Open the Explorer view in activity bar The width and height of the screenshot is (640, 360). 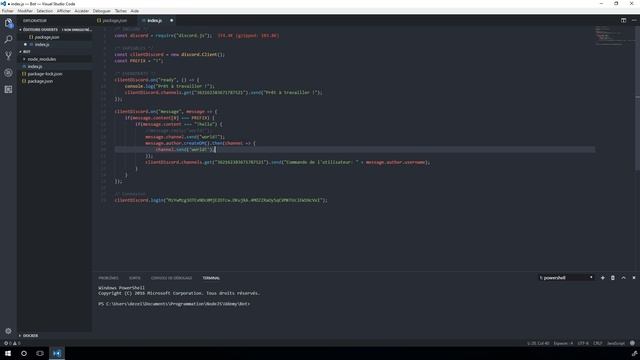(x=8, y=23)
